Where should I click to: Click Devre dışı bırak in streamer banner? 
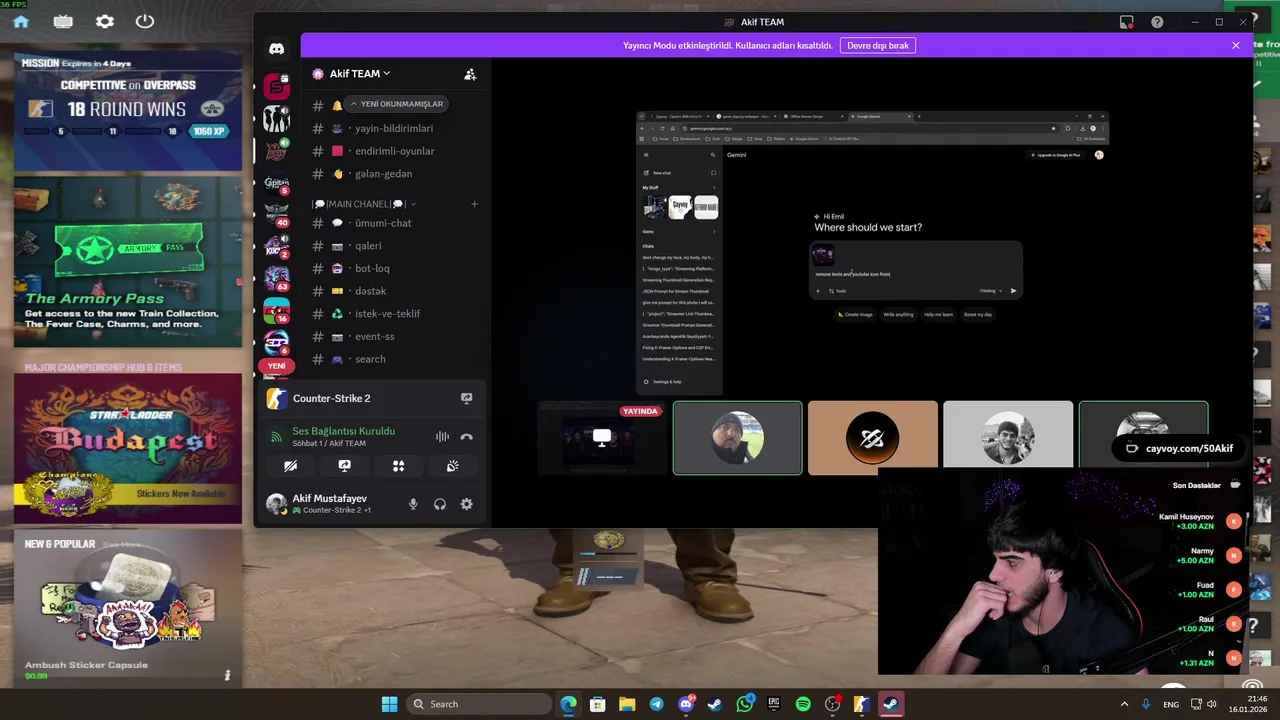click(x=879, y=45)
